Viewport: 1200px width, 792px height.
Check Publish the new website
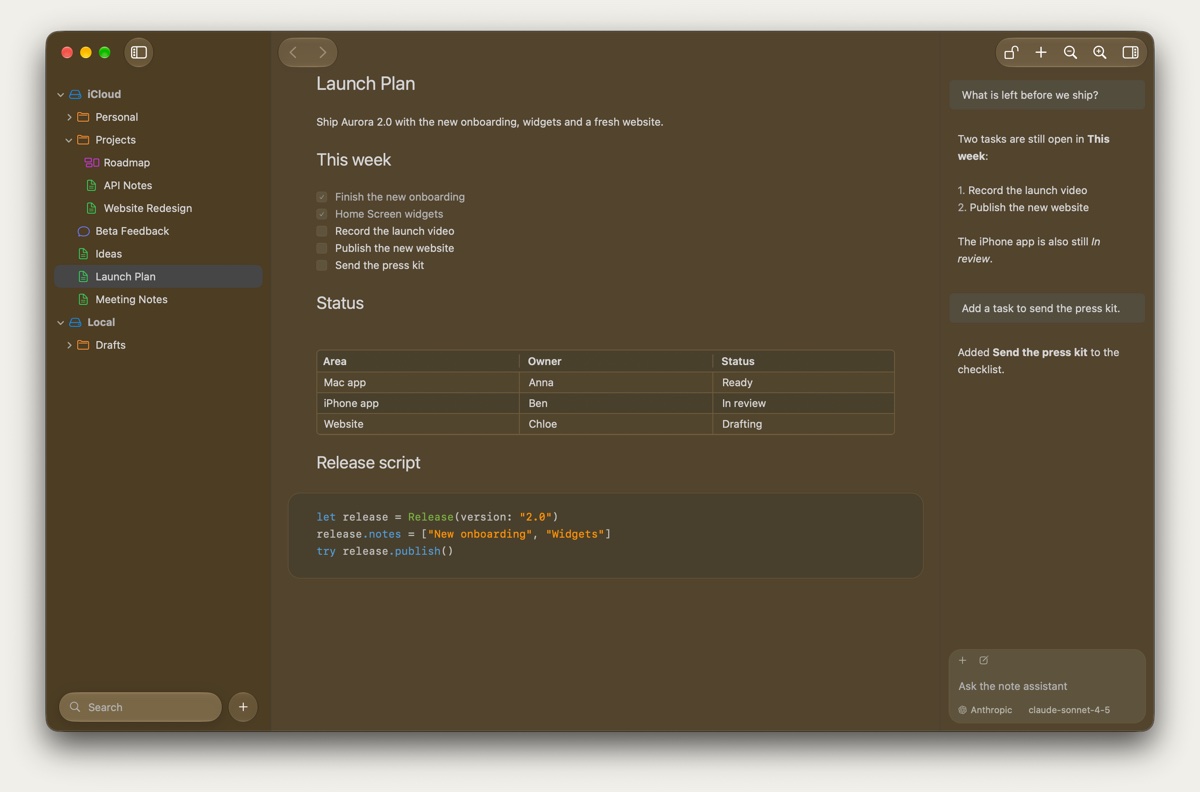click(x=322, y=248)
